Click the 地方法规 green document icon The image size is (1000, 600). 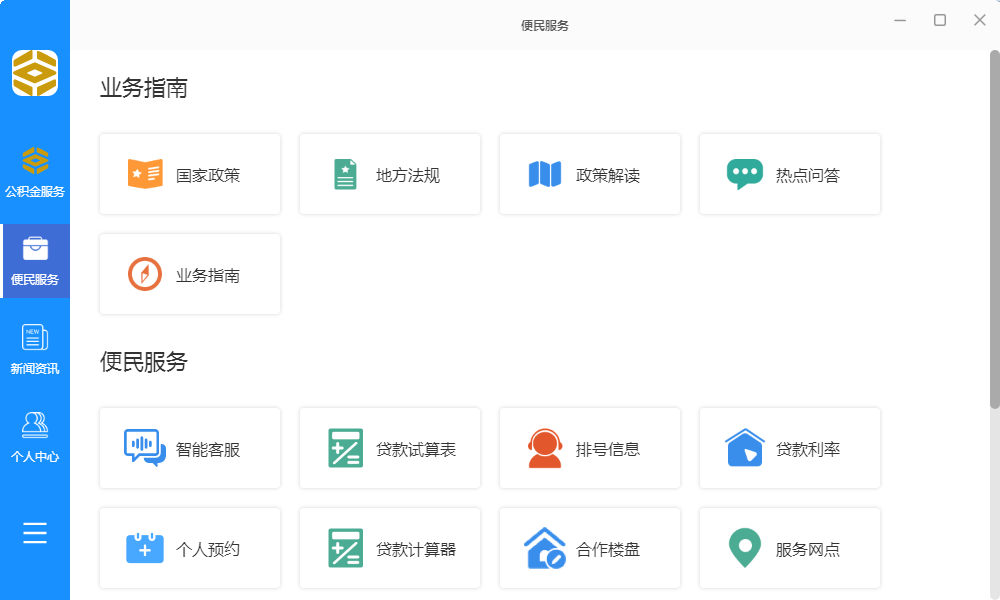coord(345,174)
